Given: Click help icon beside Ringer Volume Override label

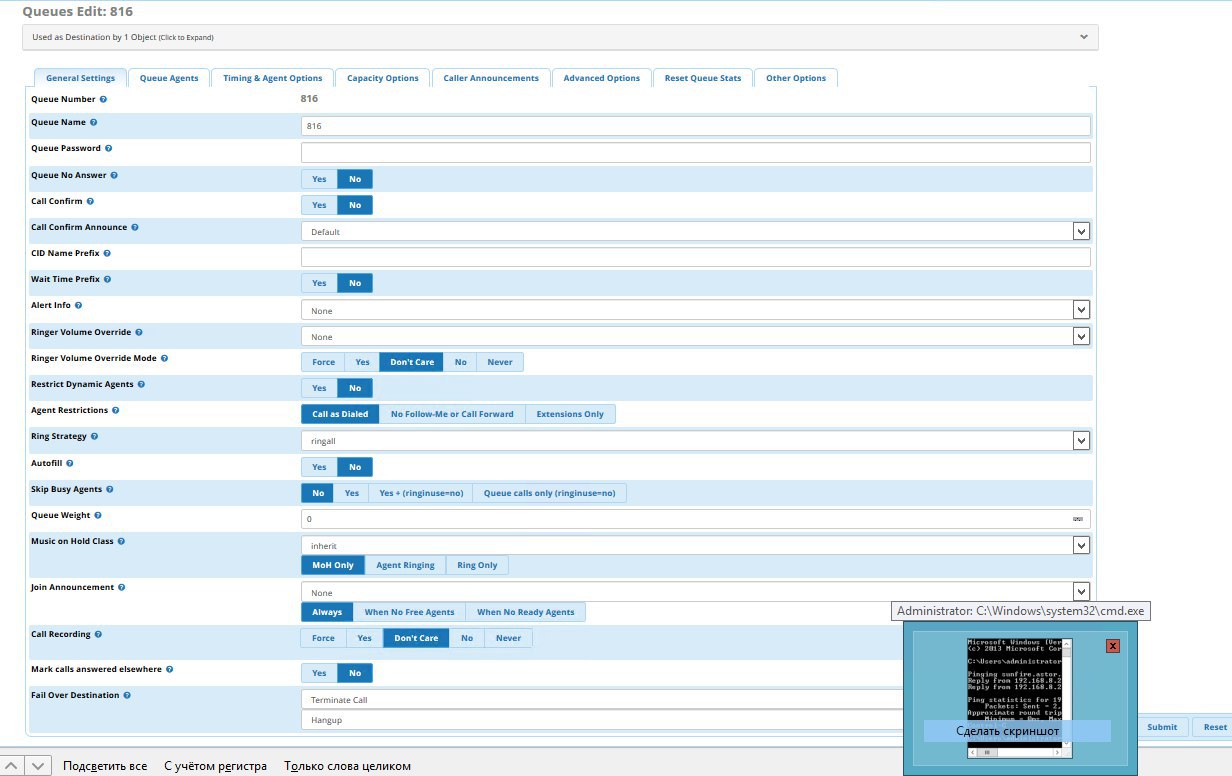Looking at the screenshot, I should point(139,331).
